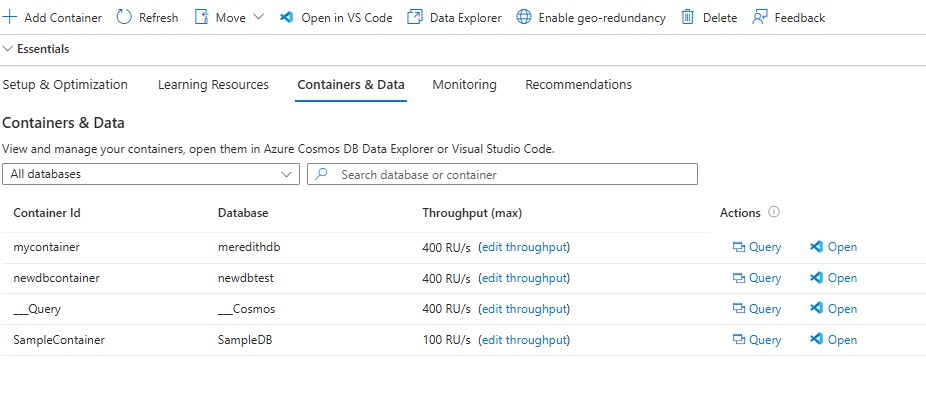The height and width of the screenshot is (407, 926).
Task: Click Query link for newdbcontainer
Action: pyautogui.click(x=765, y=278)
